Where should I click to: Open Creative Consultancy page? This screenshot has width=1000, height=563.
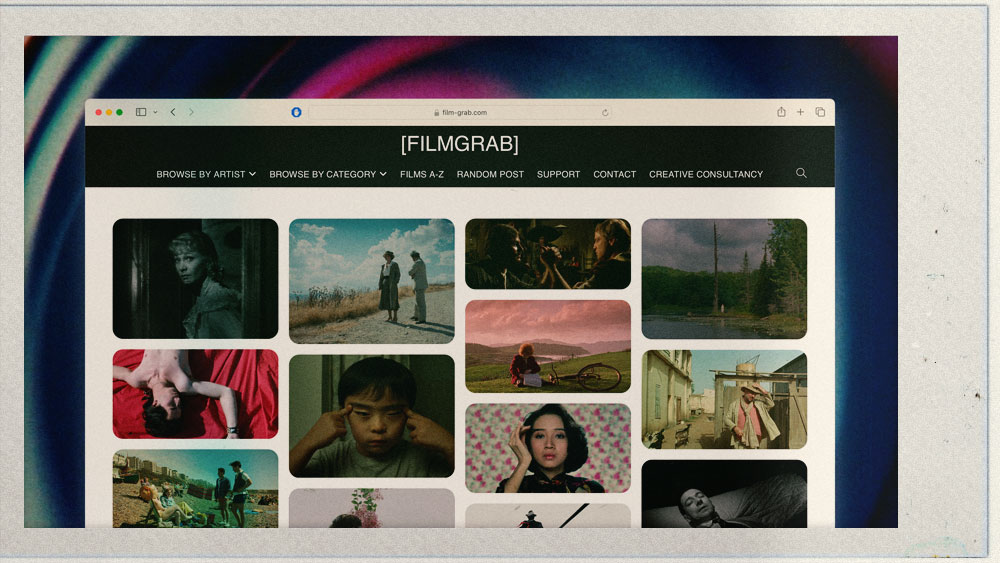click(x=705, y=174)
